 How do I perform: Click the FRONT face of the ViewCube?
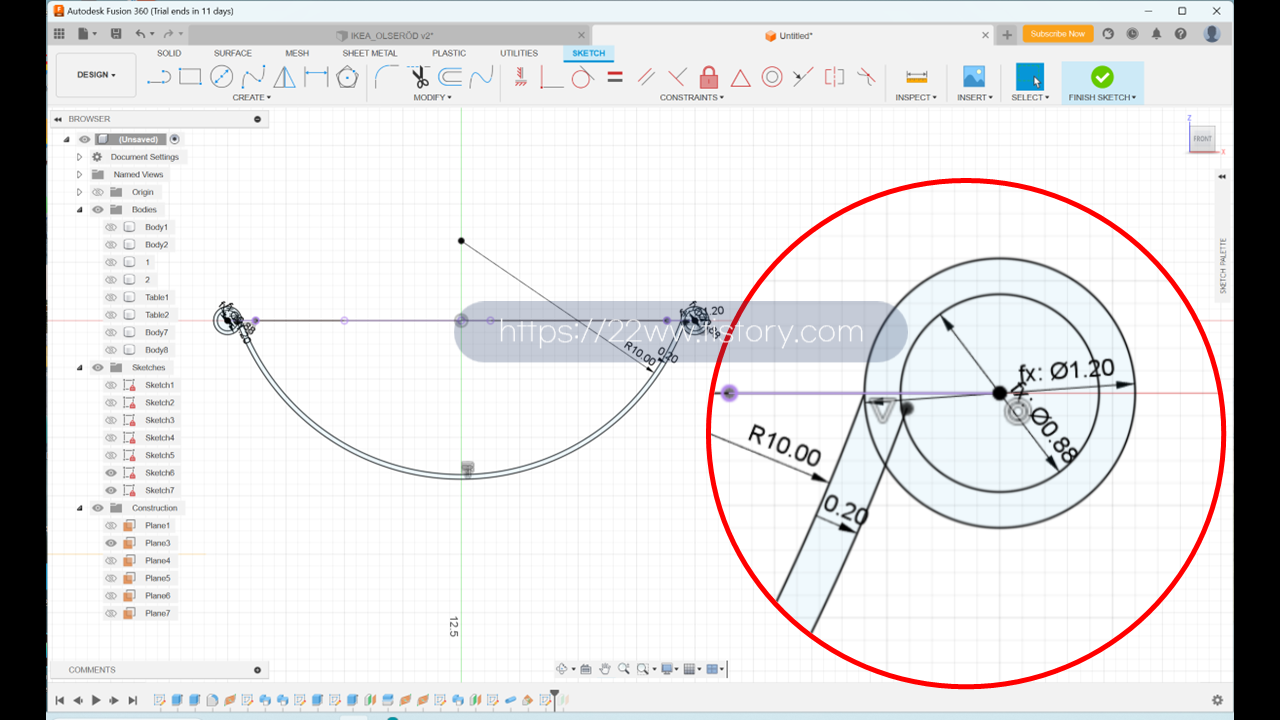(x=1202, y=139)
